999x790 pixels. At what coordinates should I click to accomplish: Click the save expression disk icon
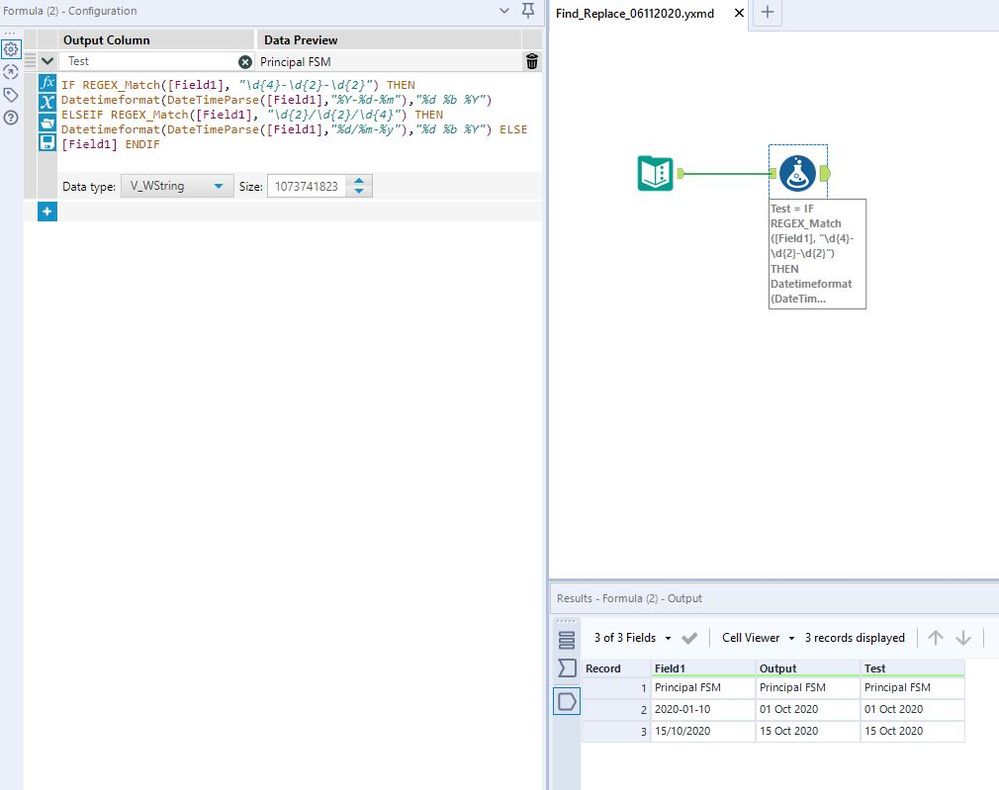[47, 142]
